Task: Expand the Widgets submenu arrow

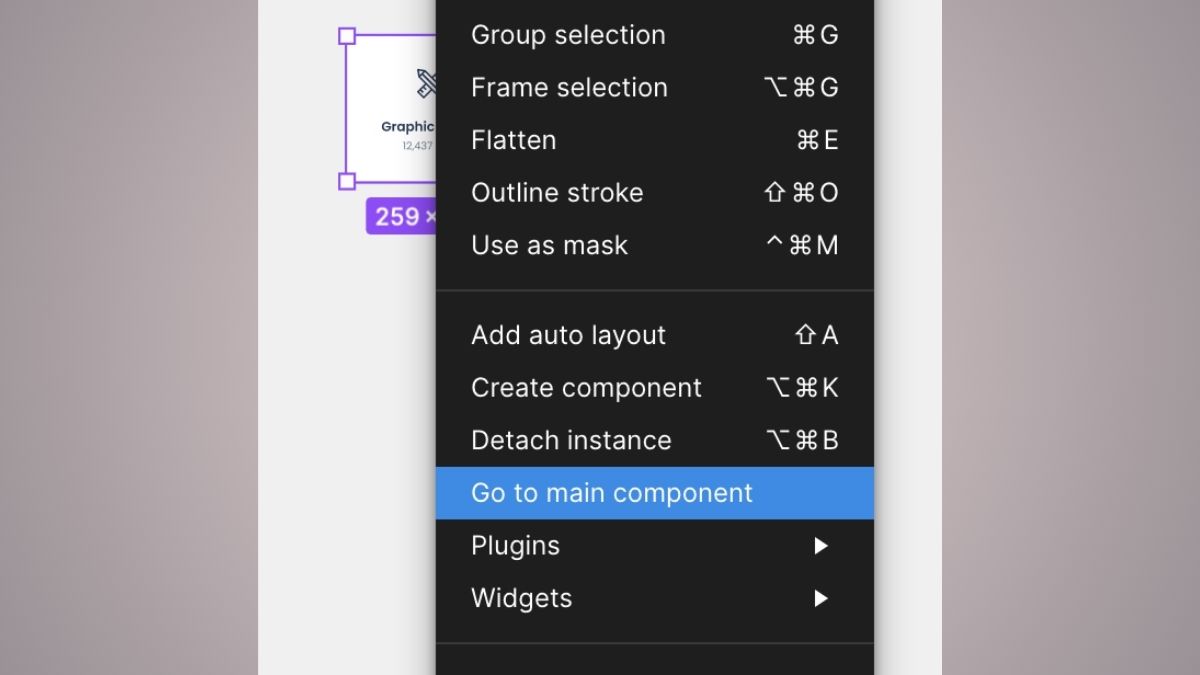Action: coord(822,597)
